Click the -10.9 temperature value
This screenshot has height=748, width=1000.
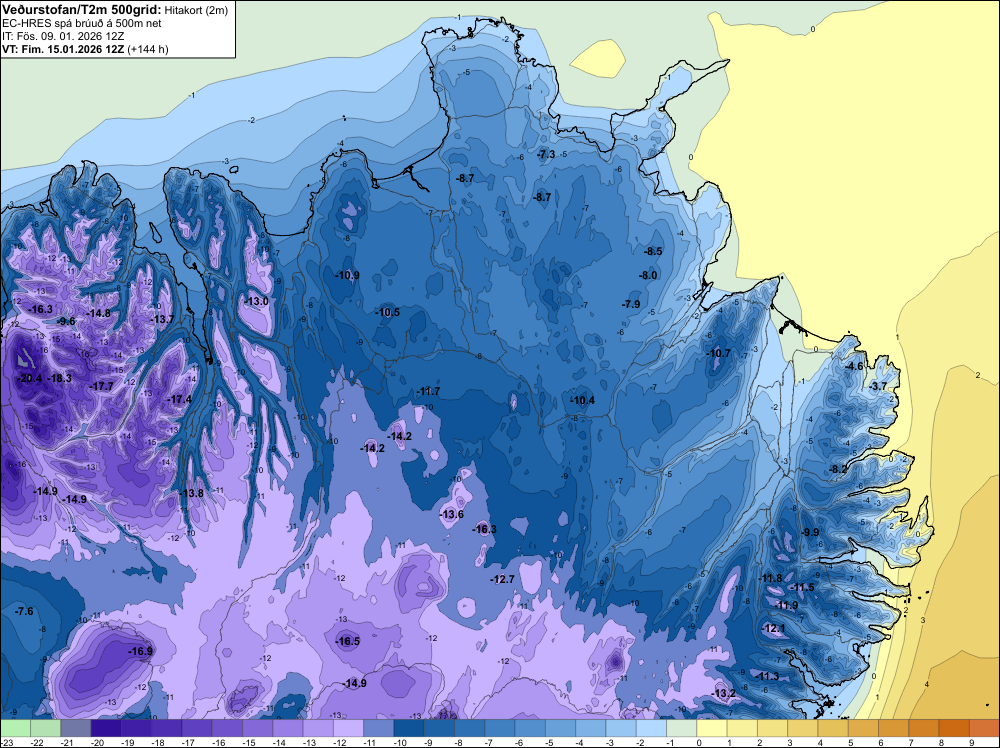point(348,275)
